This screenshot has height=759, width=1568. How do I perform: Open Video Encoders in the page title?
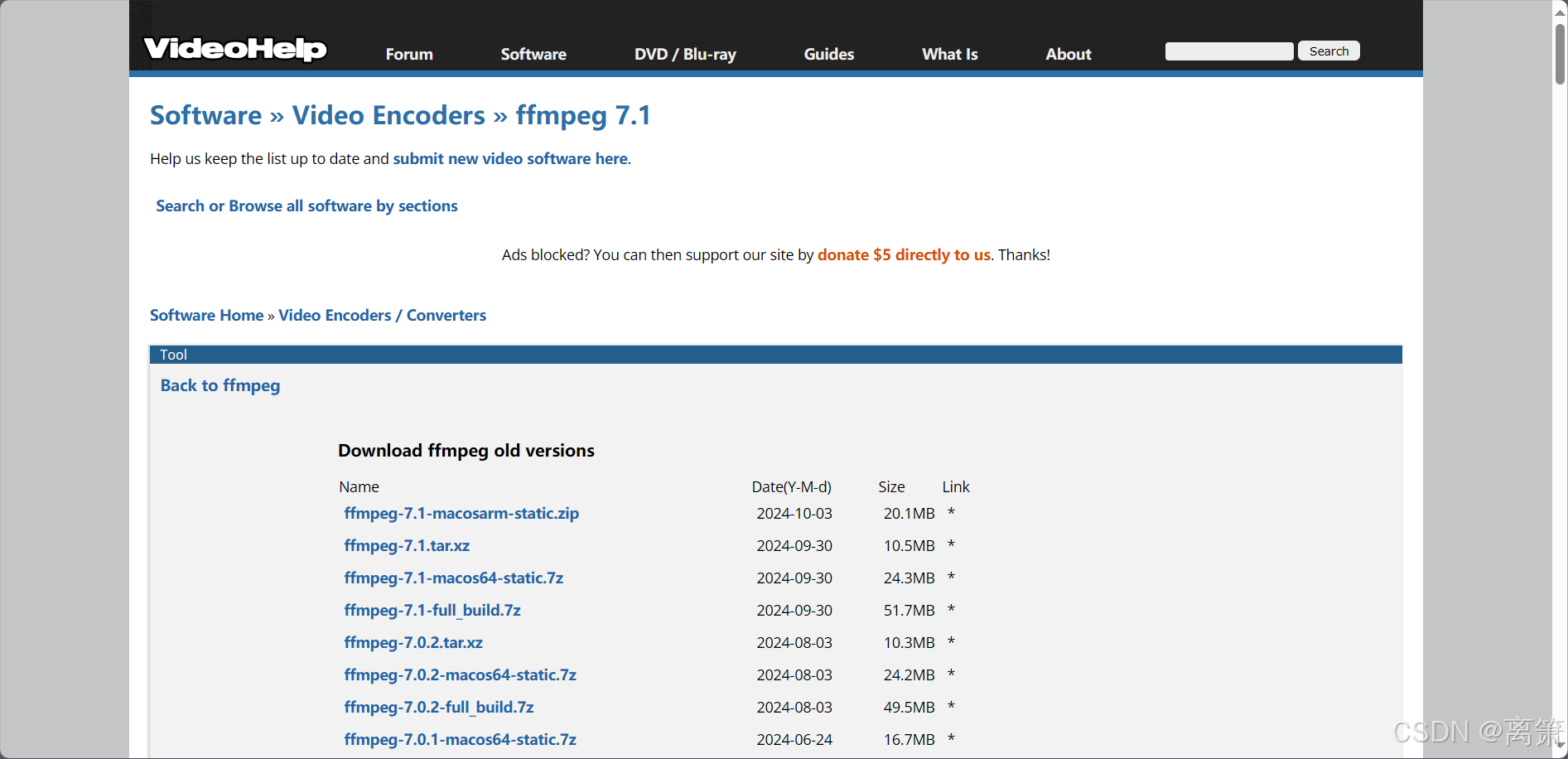tap(388, 115)
